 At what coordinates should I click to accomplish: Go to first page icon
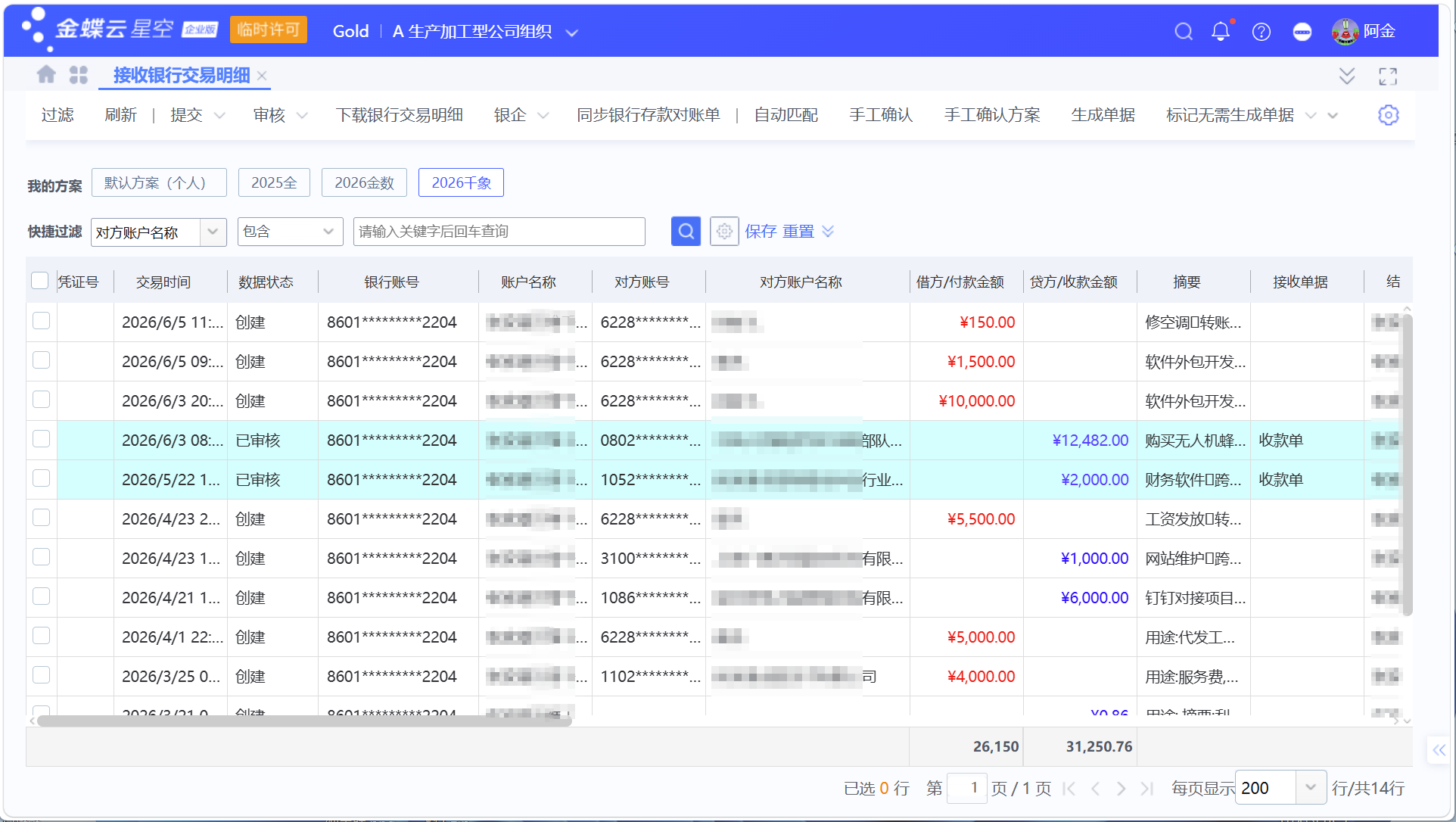point(1069,788)
